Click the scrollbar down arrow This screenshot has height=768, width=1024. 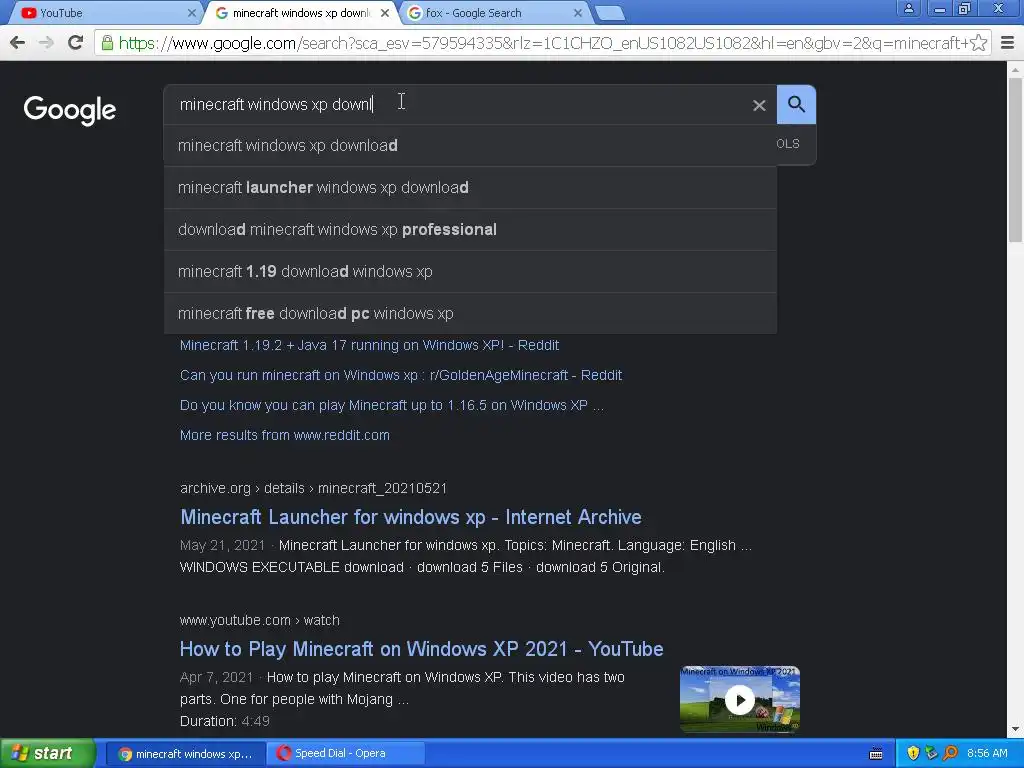point(1015,729)
